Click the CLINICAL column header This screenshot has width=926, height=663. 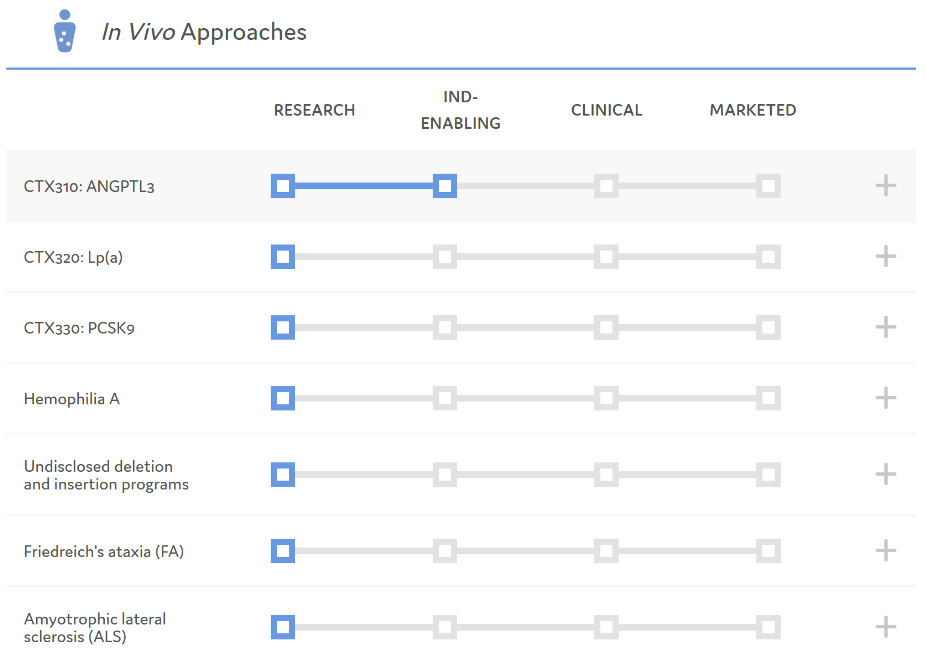point(606,110)
